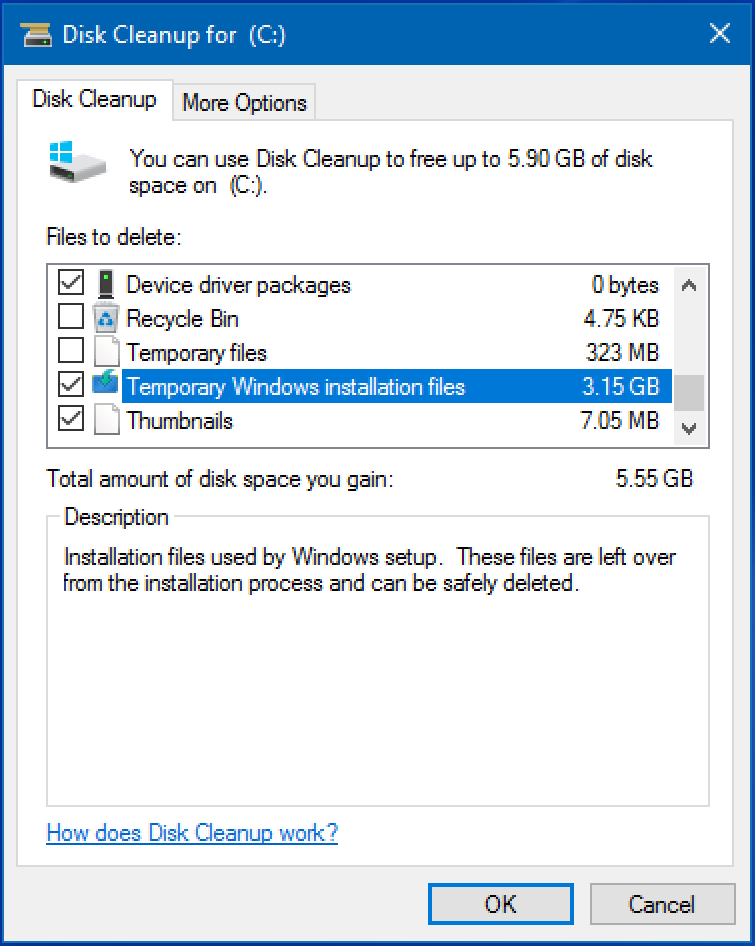Click the Windows drive icon beside the summary
755x946 pixels.
coord(77,162)
